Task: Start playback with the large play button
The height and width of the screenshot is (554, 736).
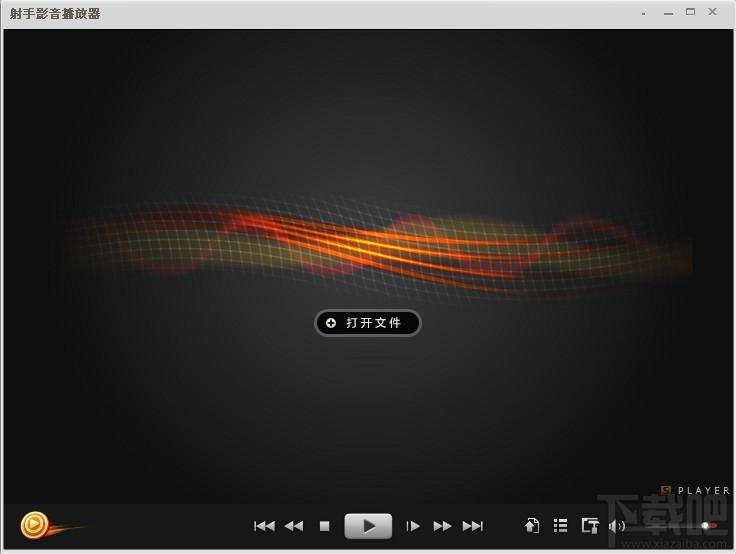Action: (368, 526)
